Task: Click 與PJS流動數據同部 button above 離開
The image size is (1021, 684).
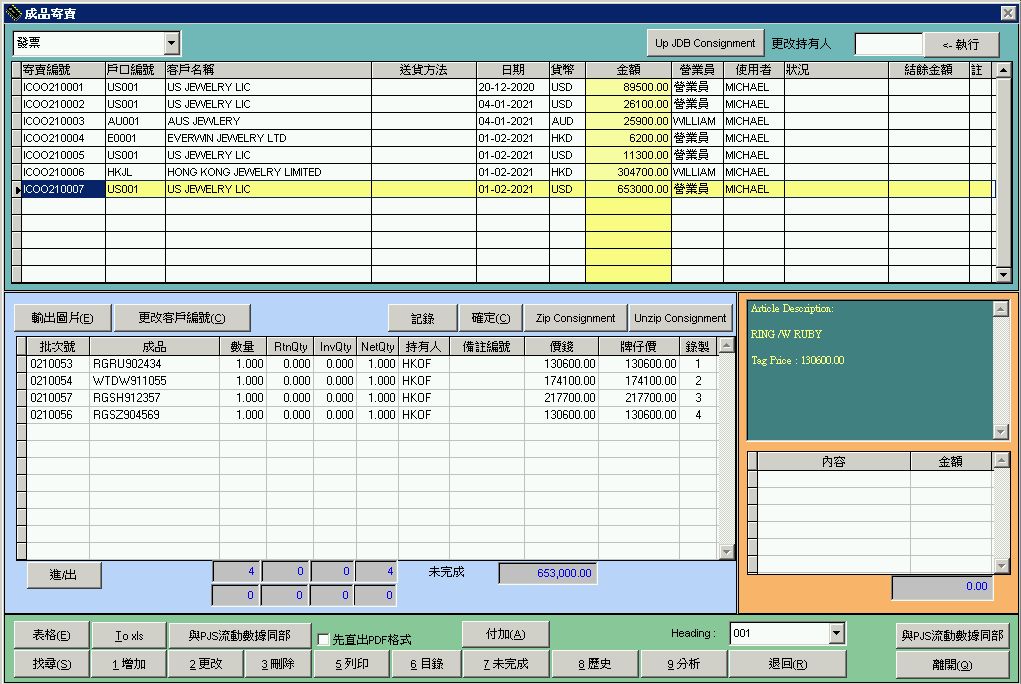Action: (952, 635)
